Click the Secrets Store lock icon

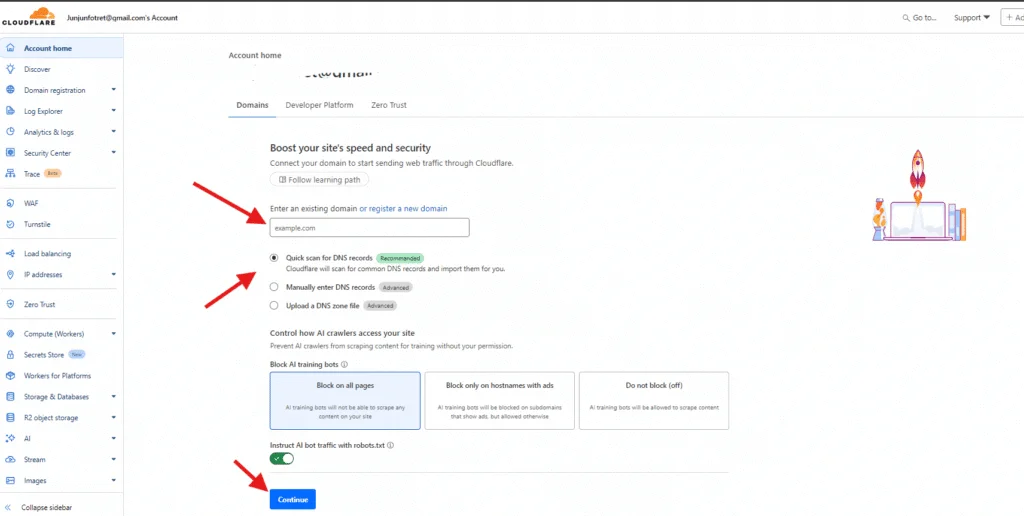10,355
